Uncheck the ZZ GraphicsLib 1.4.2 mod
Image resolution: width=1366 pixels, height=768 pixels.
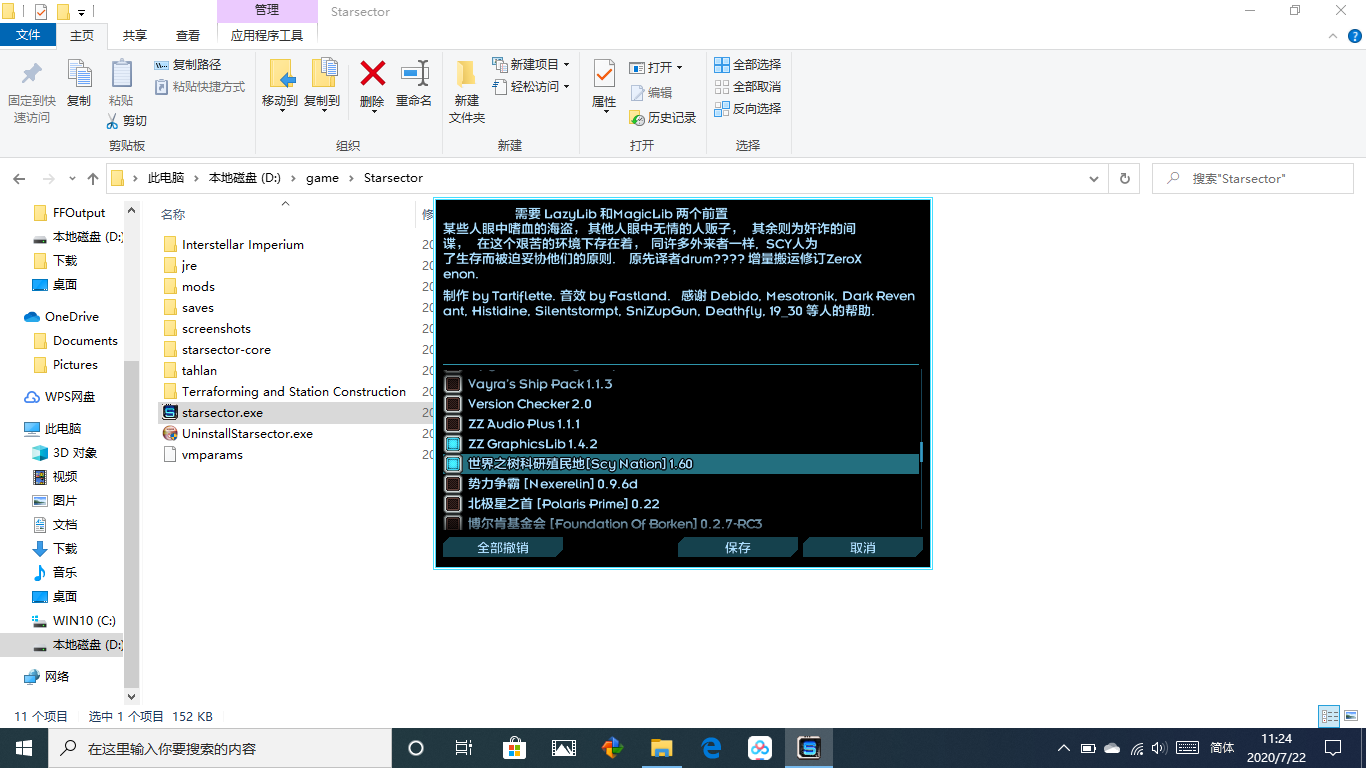pyautogui.click(x=453, y=444)
